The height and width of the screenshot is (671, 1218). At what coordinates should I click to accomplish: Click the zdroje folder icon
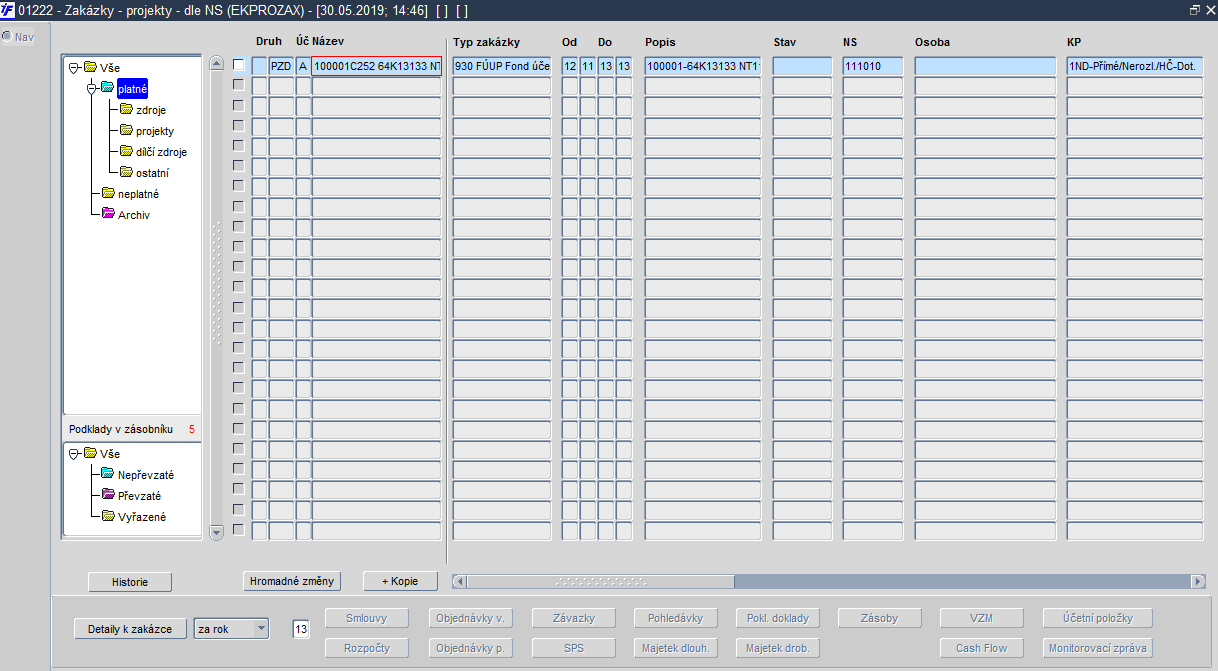(x=126, y=109)
